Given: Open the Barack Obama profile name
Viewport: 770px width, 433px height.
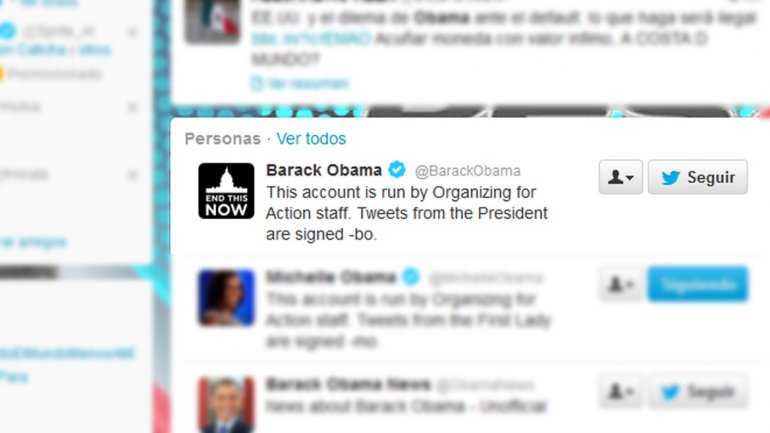Looking at the screenshot, I should pyautogui.click(x=324, y=170).
